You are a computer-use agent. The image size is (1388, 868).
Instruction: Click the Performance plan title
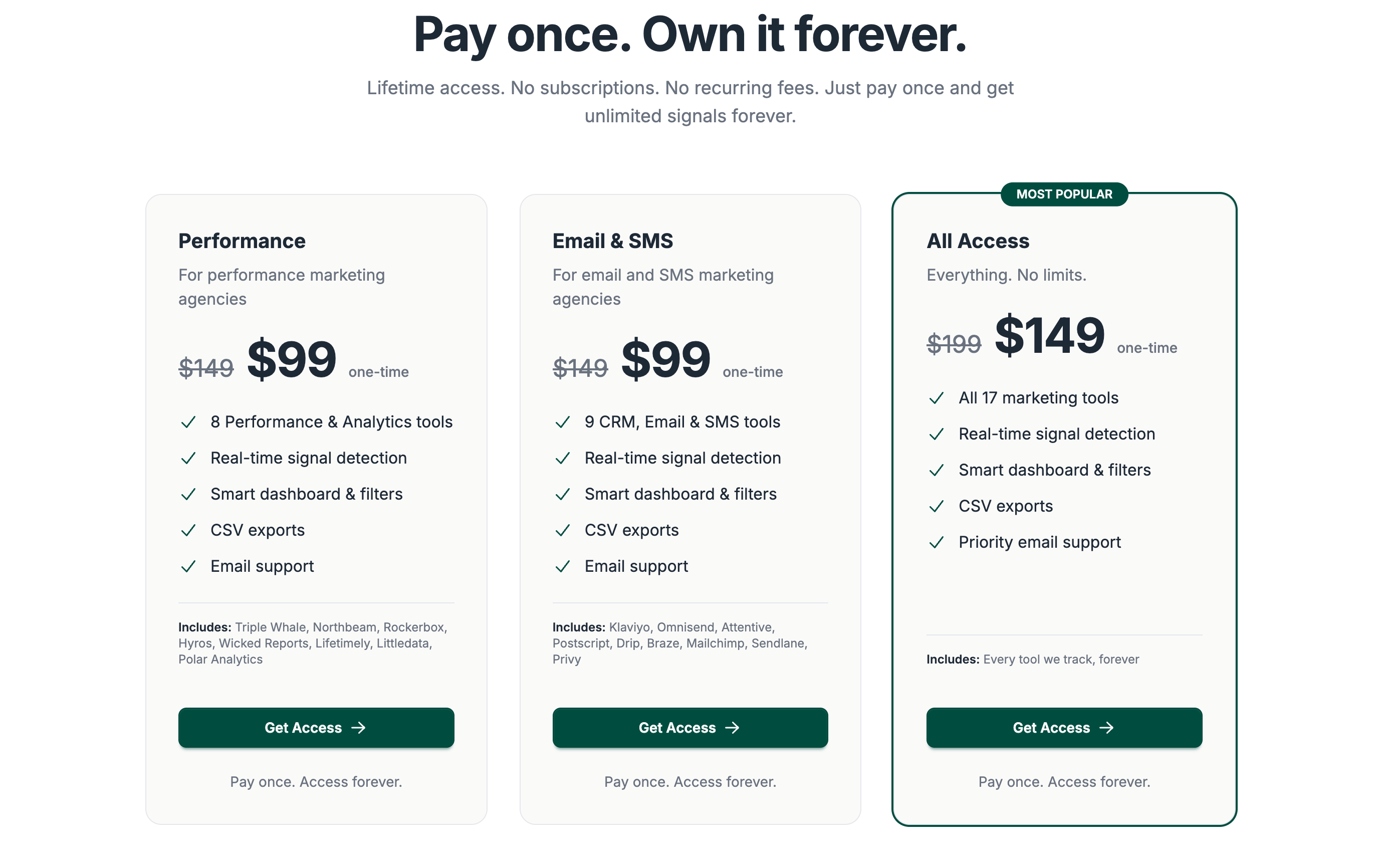[242, 241]
